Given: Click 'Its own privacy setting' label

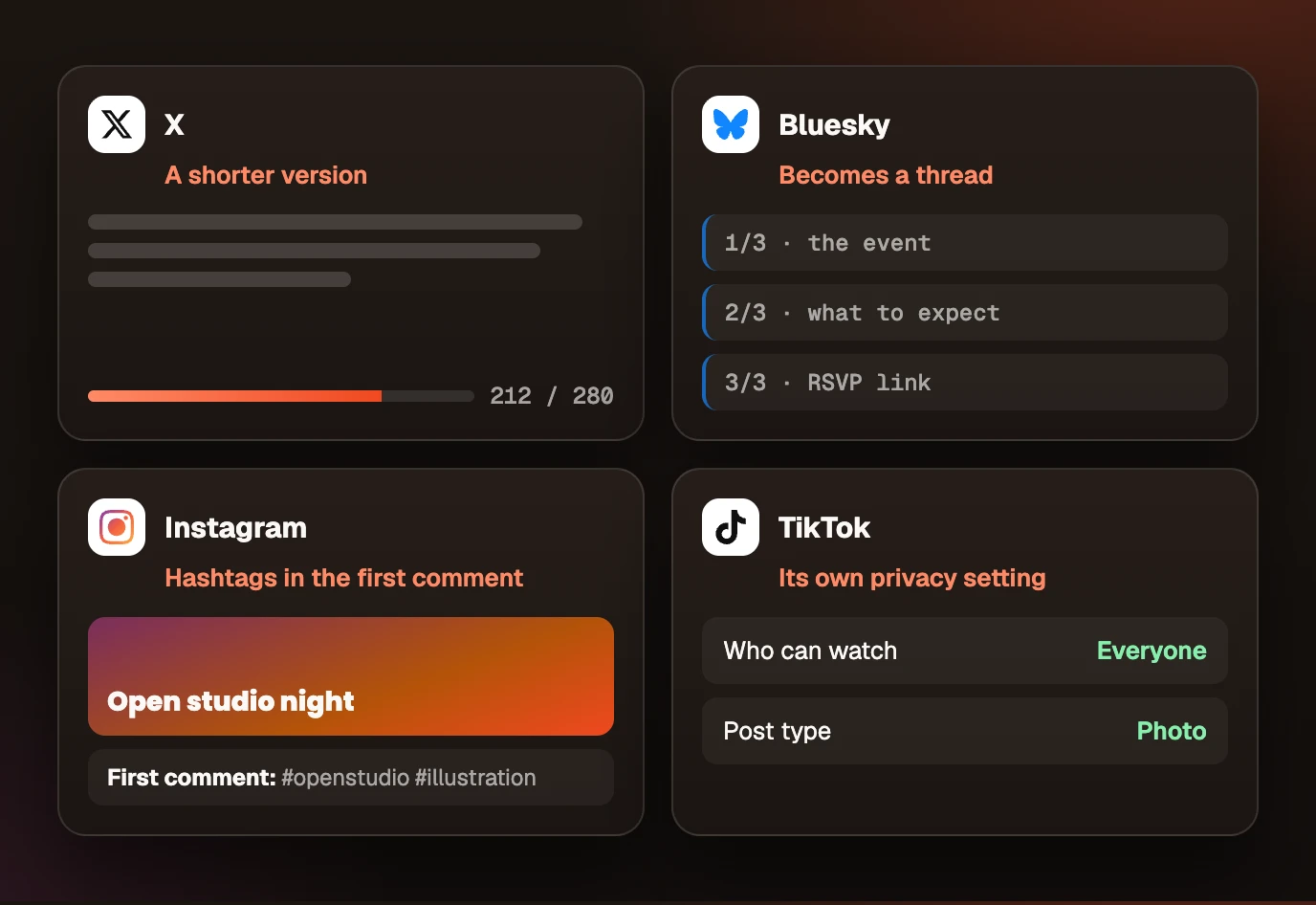Looking at the screenshot, I should [x=912, y=578].
